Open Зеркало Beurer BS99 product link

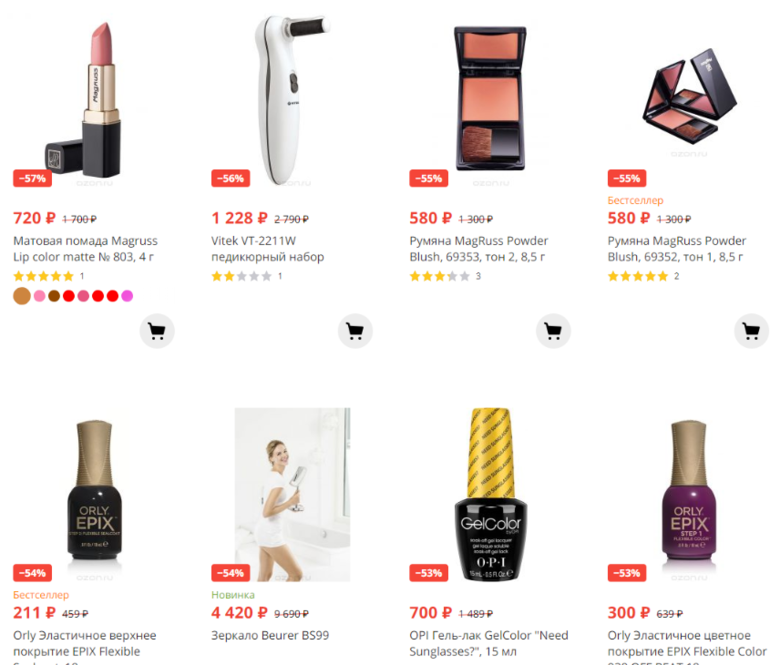tap(270, 635)
